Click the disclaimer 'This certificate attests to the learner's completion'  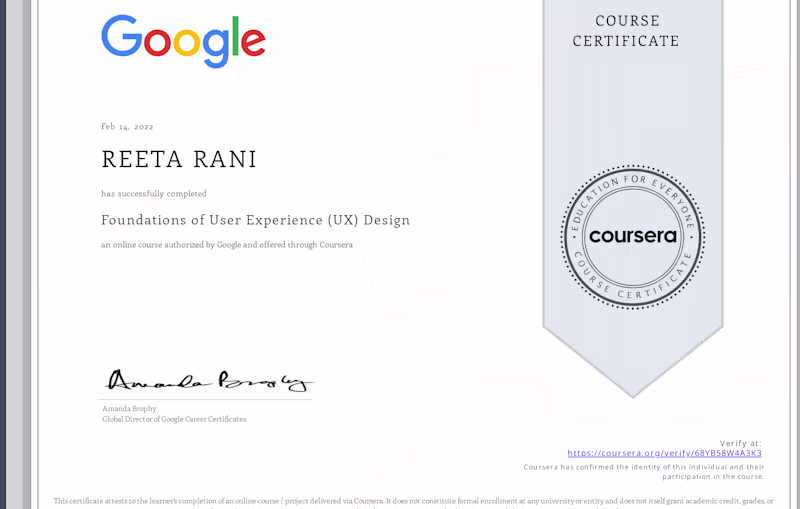click(413, 502)
